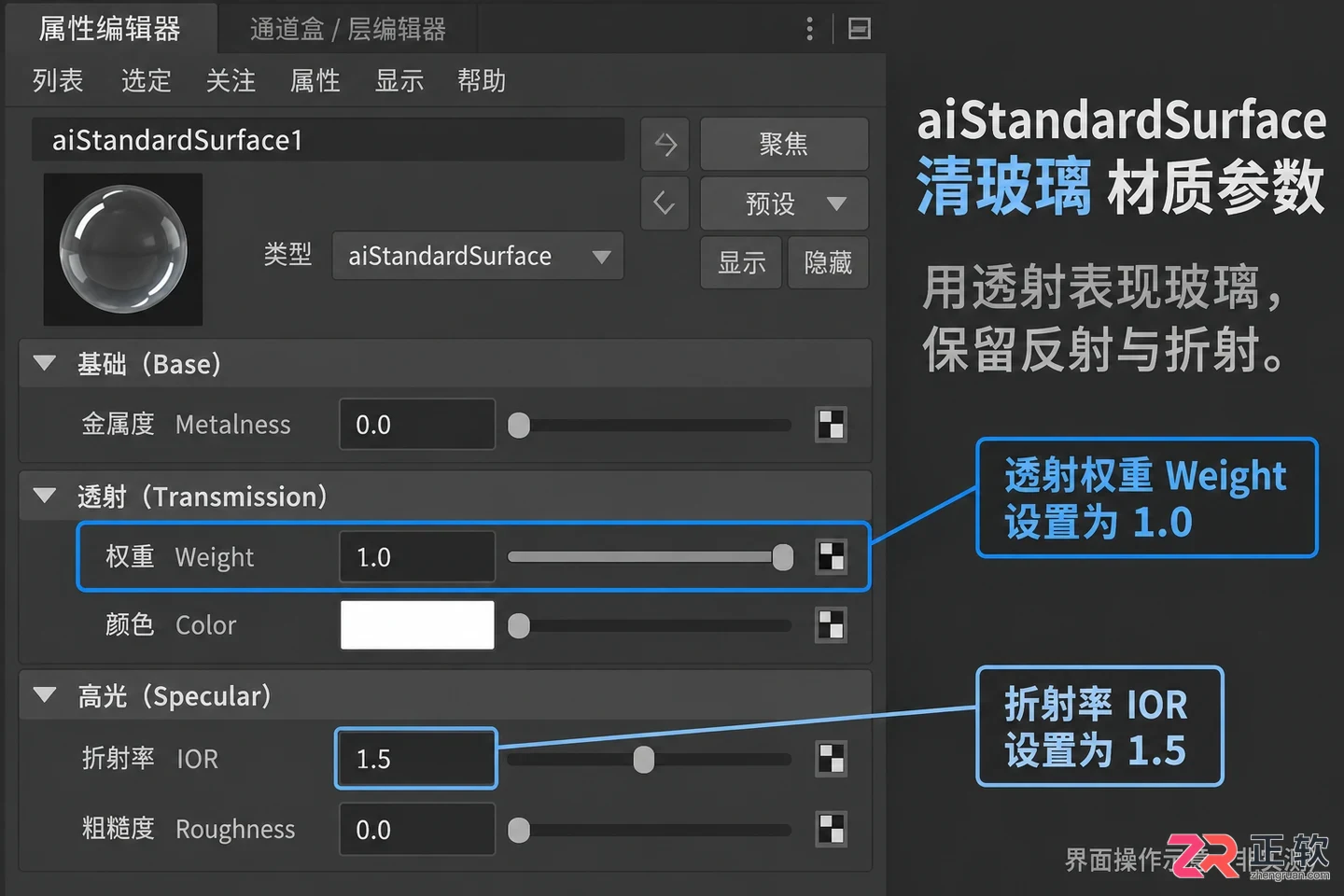Open the 关注 menu
1344x896 pixels.
231,81
